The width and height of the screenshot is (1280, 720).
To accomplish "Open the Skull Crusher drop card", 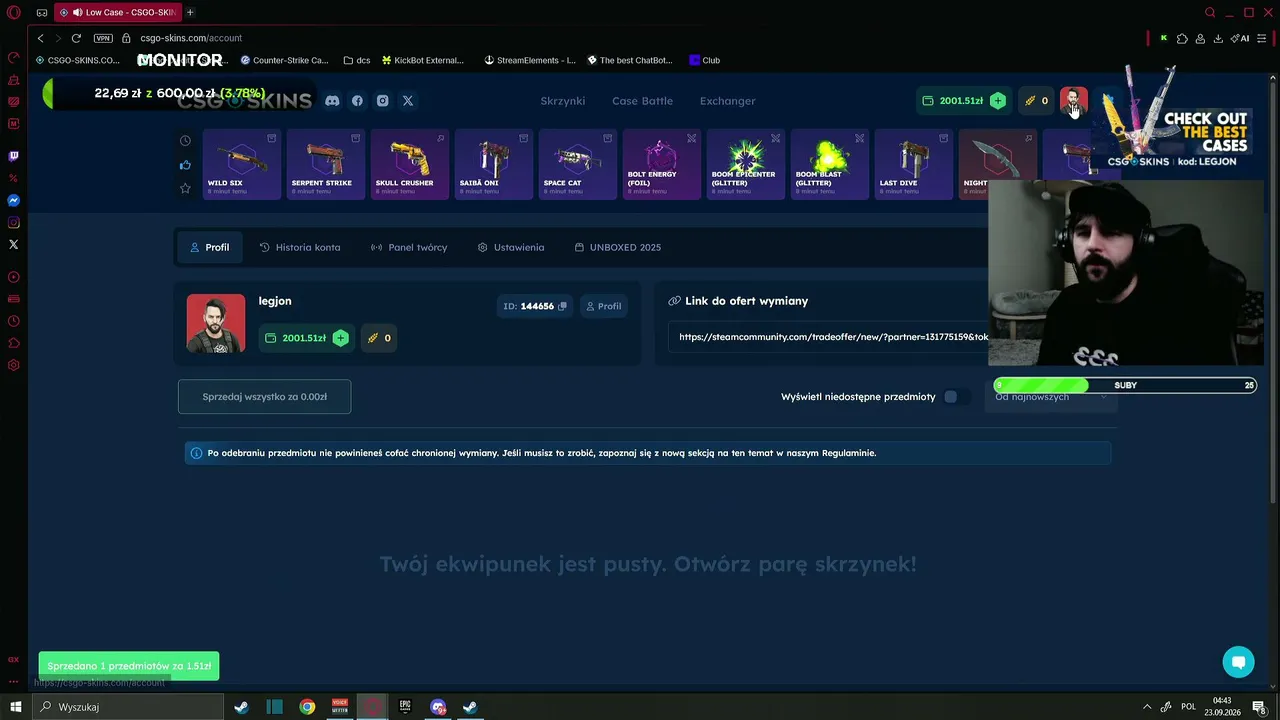I will 410,164.
